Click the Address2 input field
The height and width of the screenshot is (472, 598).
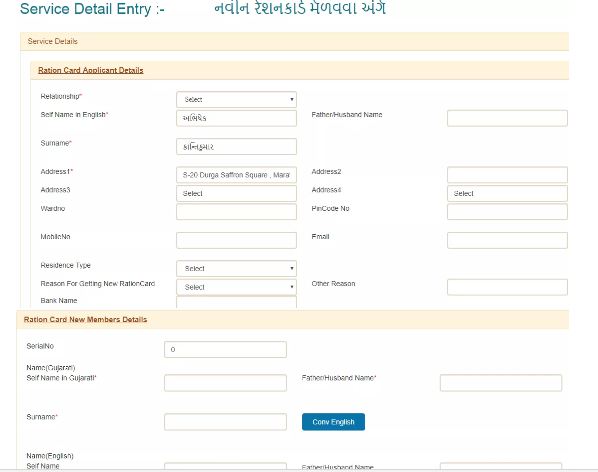[x=507, y=175]
